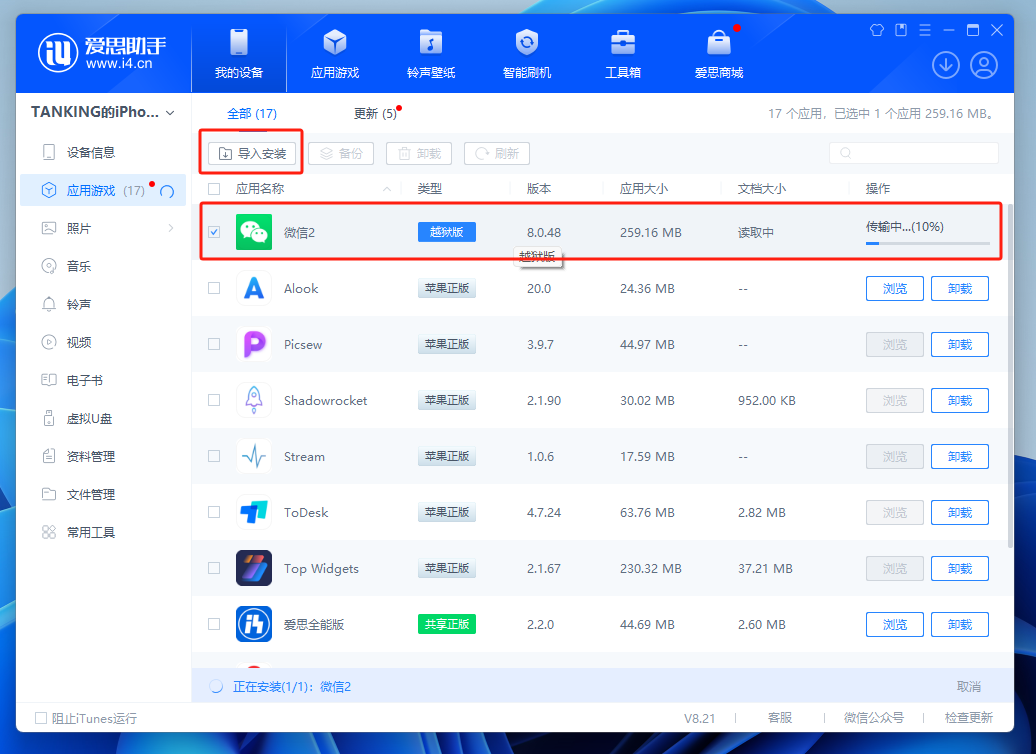Click the 微信2 WeChat app icon
Screen dimensions: 1036x754
click(254, 232)
